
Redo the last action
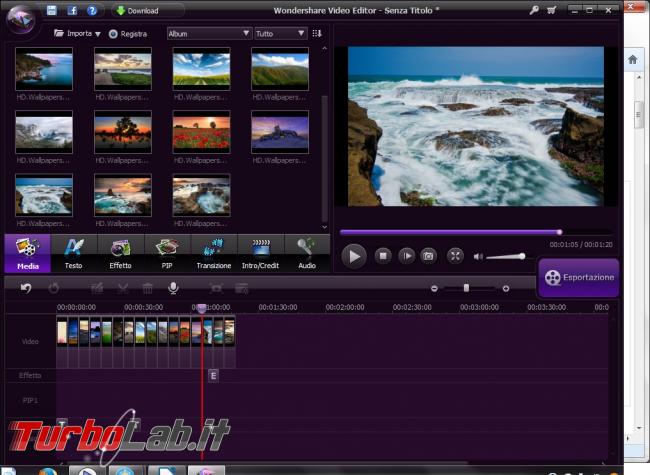[53, 288]
